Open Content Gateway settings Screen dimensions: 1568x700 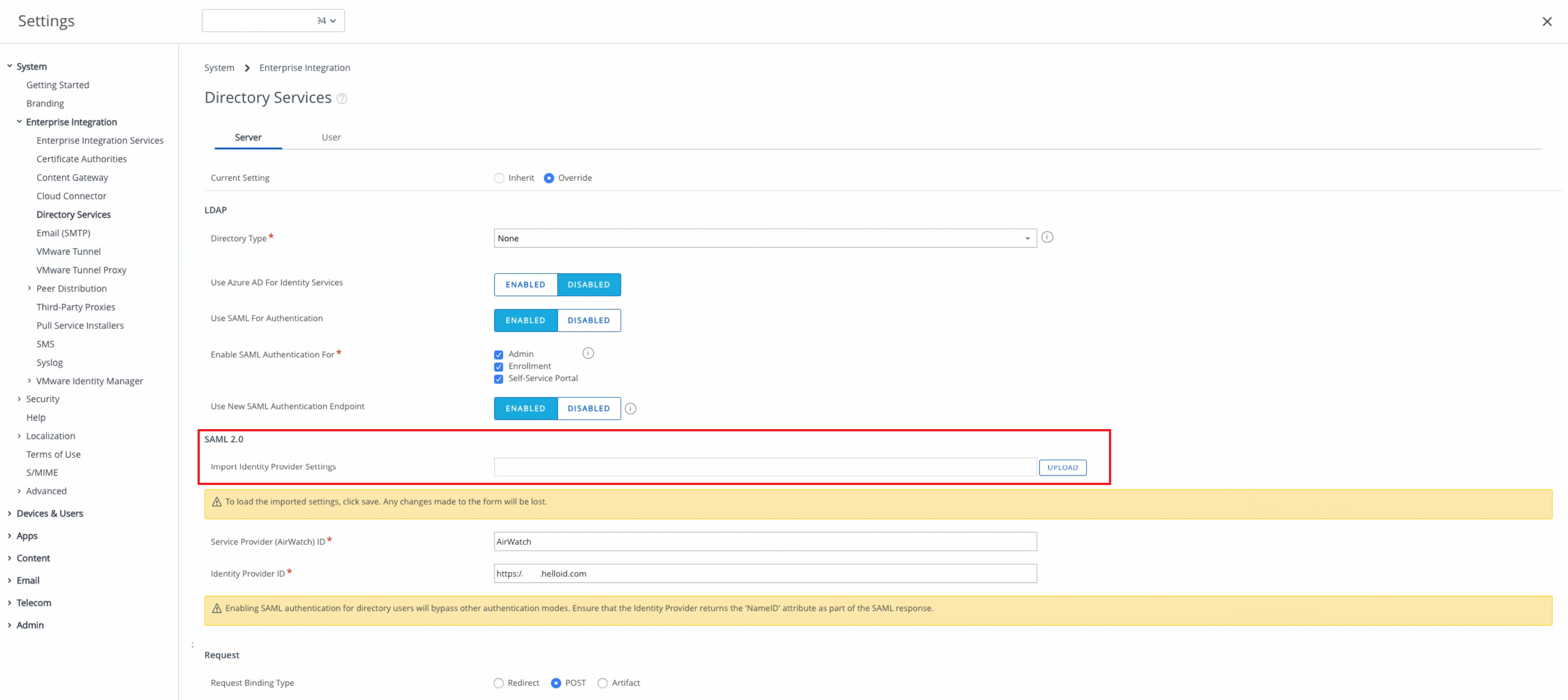point(72,178)
